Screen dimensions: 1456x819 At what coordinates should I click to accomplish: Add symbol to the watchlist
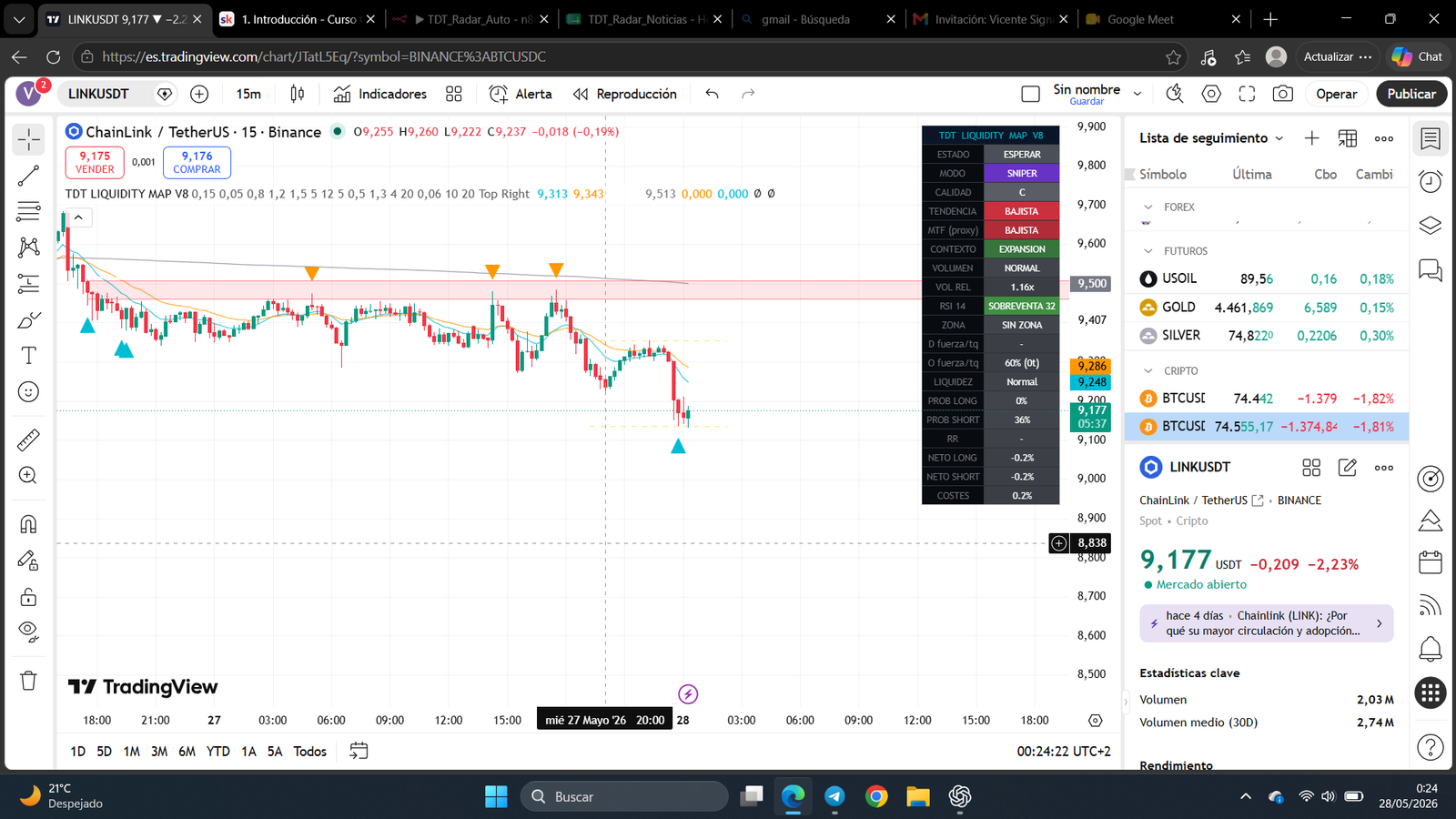[1311, 138]
